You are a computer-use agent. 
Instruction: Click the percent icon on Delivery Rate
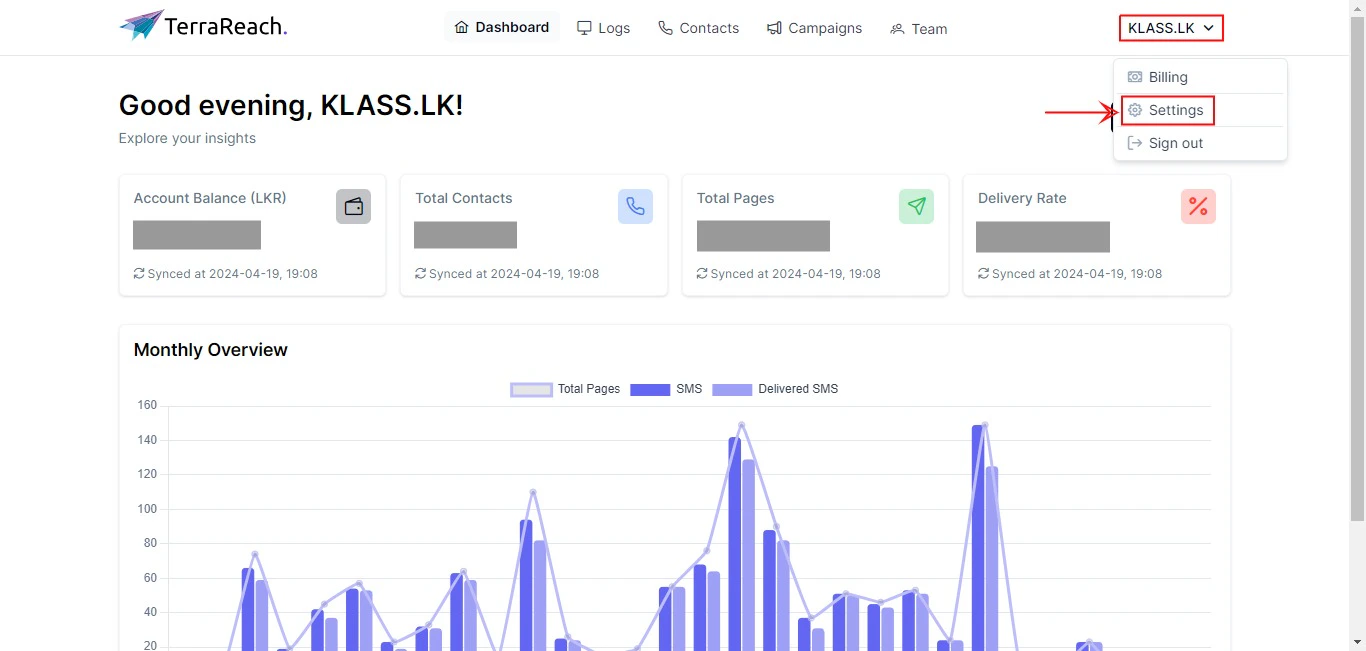pyautogui.click(x=1198, y=206)
